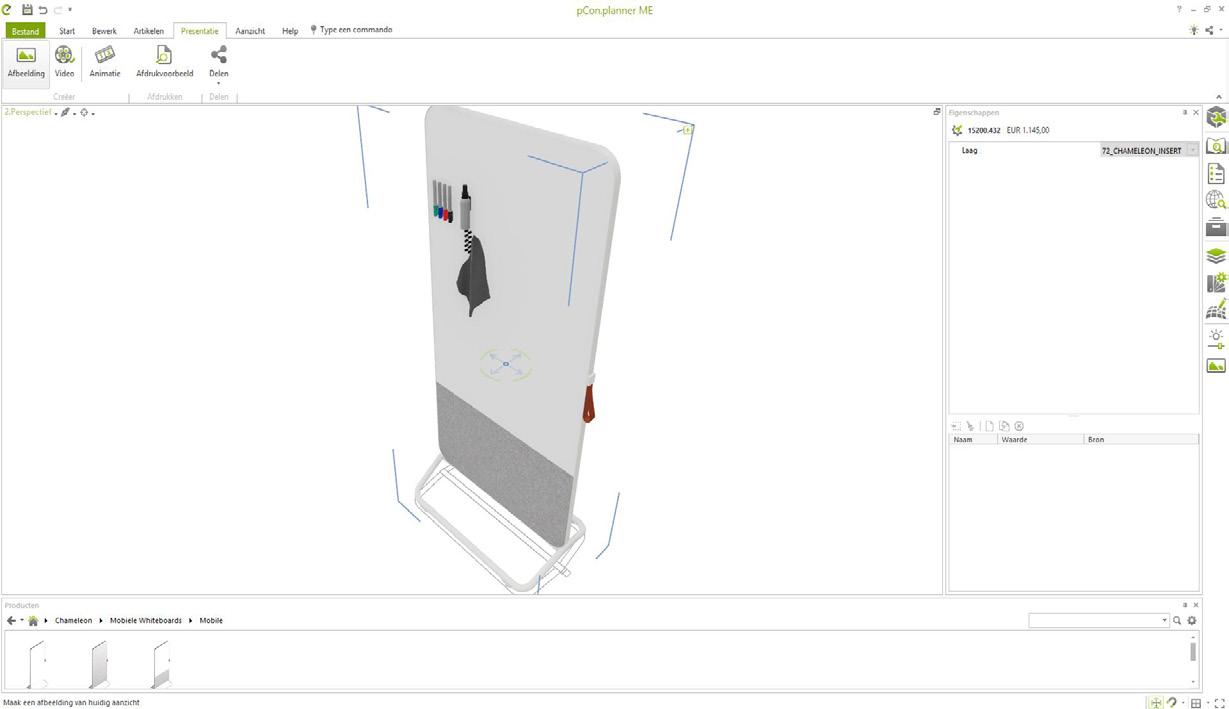Screen dimensions: 1229x709
Task: Switch to the Artikelen ribbon tab
Action: point(148,31)
